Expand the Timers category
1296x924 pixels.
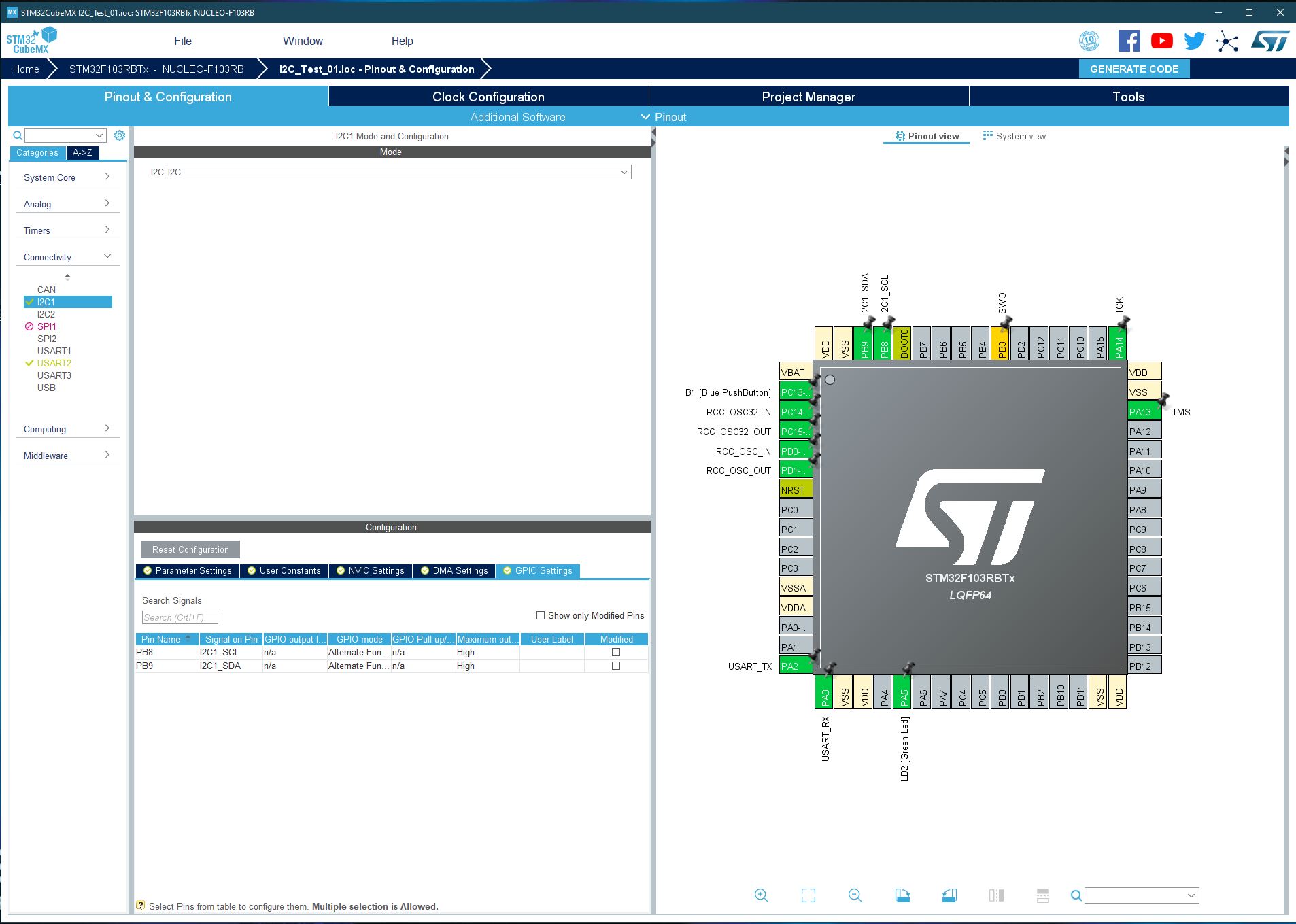[67, 230]
